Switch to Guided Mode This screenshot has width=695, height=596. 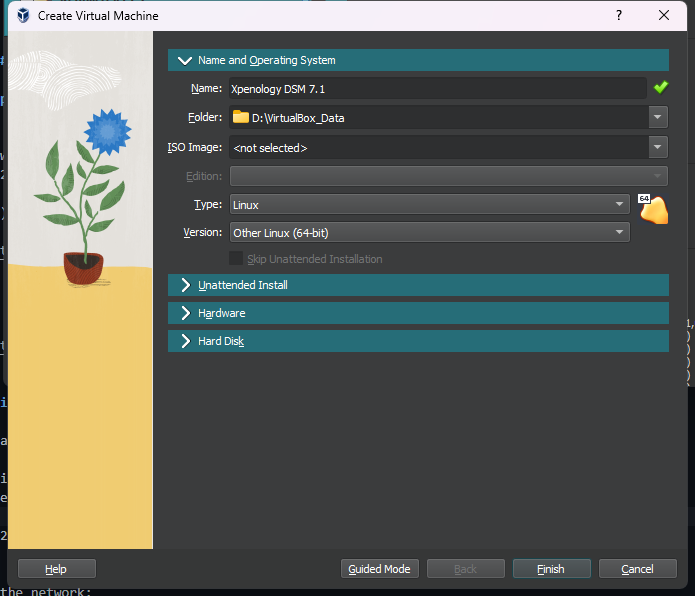pos(380,569)
